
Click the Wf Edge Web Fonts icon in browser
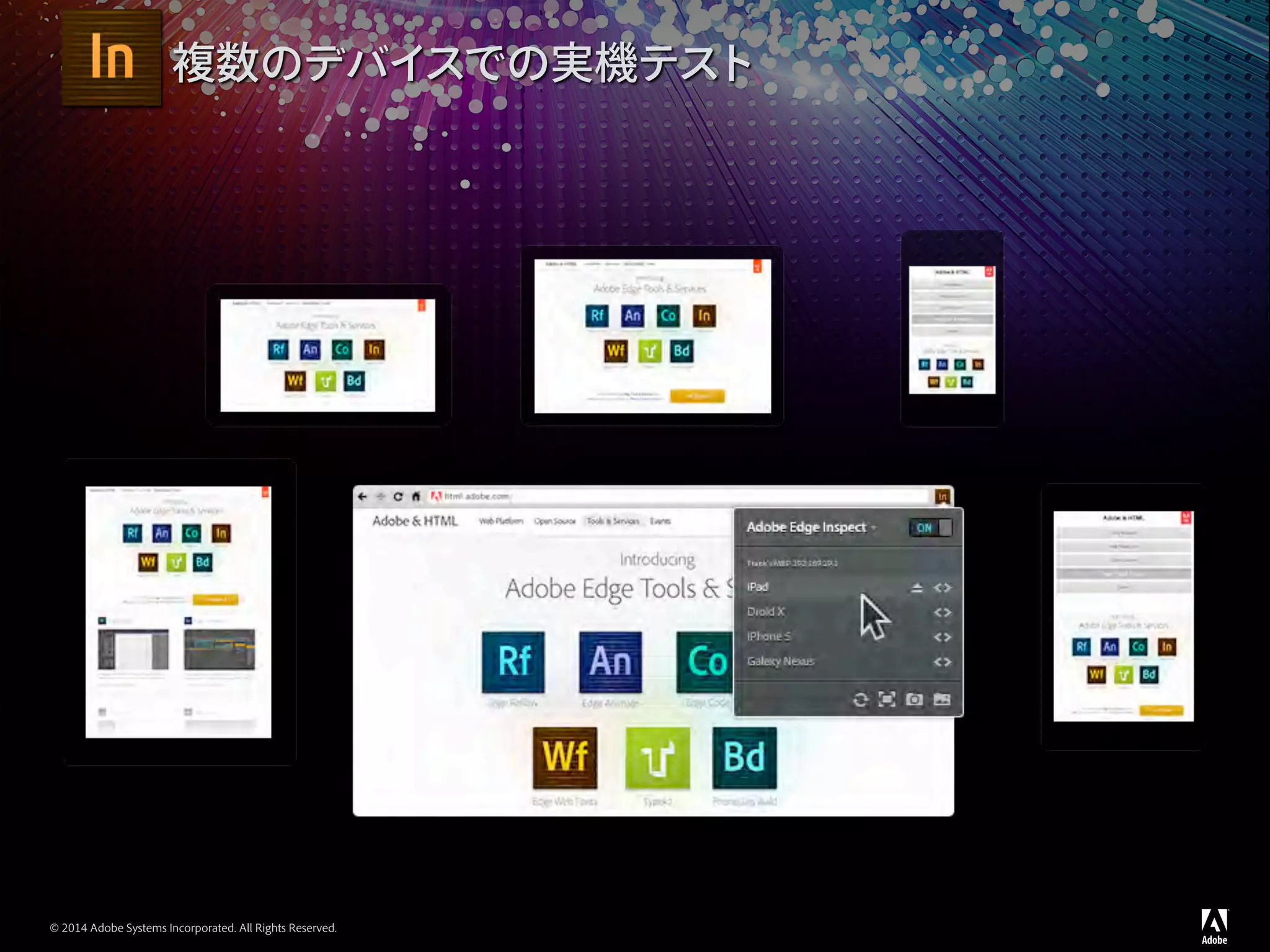pos(565,758)
